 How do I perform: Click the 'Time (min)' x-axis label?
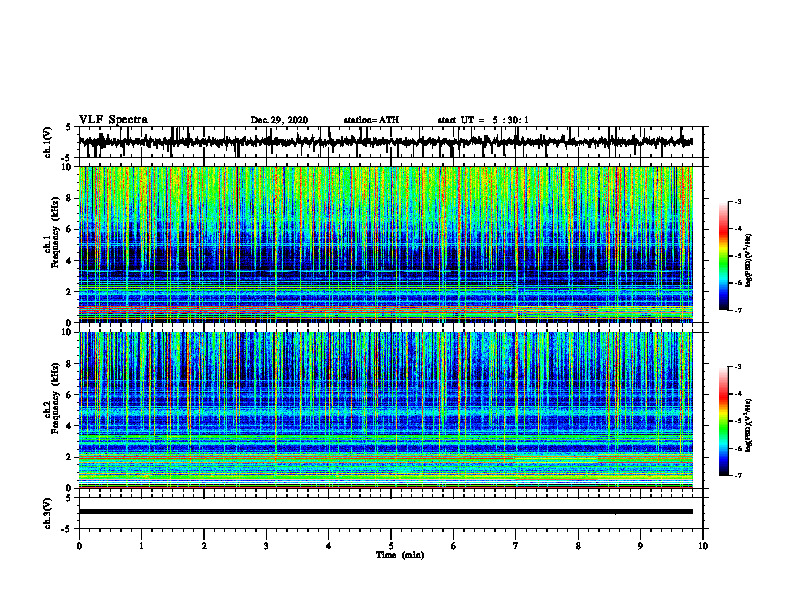400,555
